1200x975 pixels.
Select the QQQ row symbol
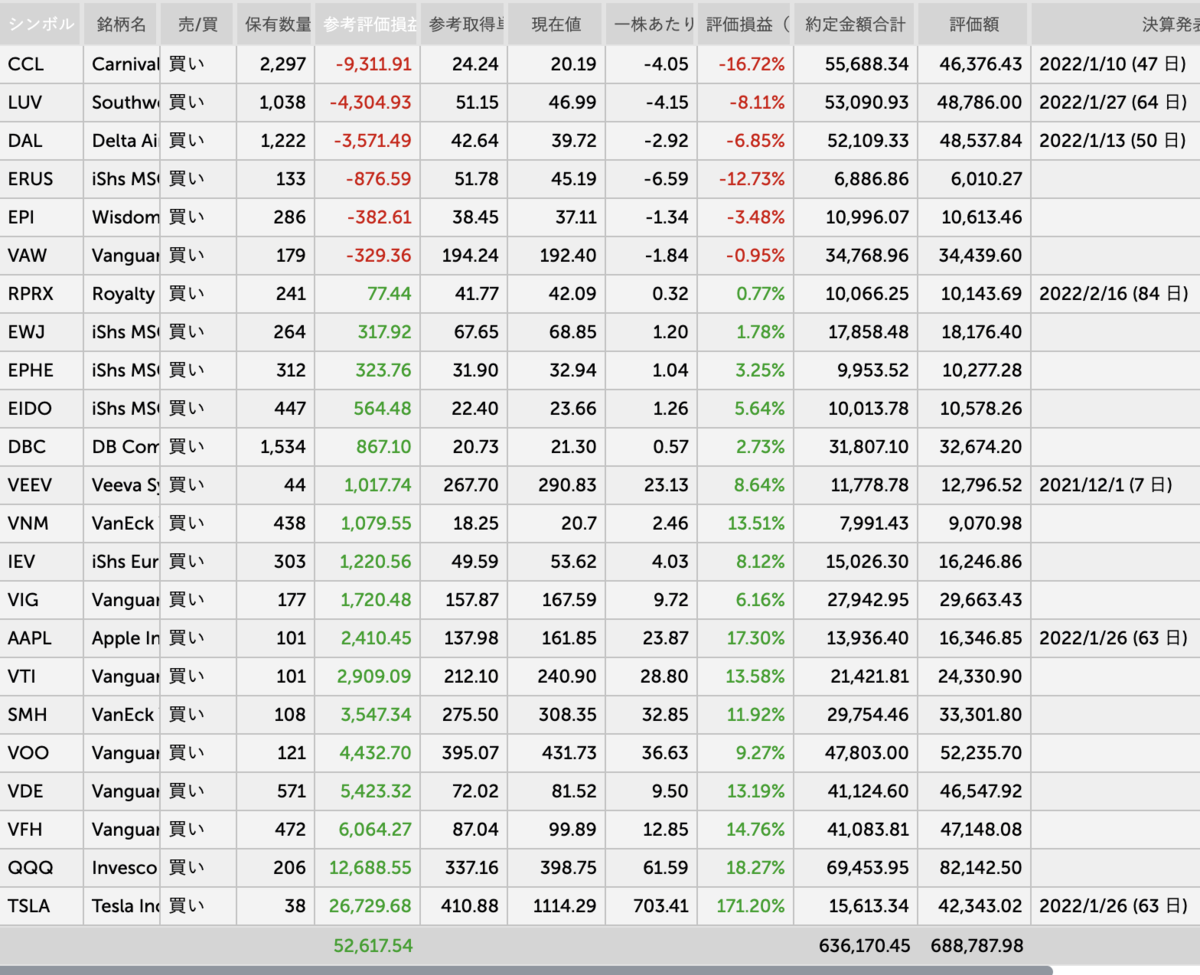point(41,868)
